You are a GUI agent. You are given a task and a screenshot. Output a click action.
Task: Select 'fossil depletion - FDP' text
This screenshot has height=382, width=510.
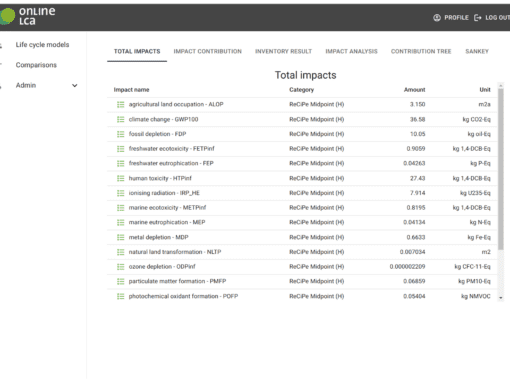[x=157, y=134]
